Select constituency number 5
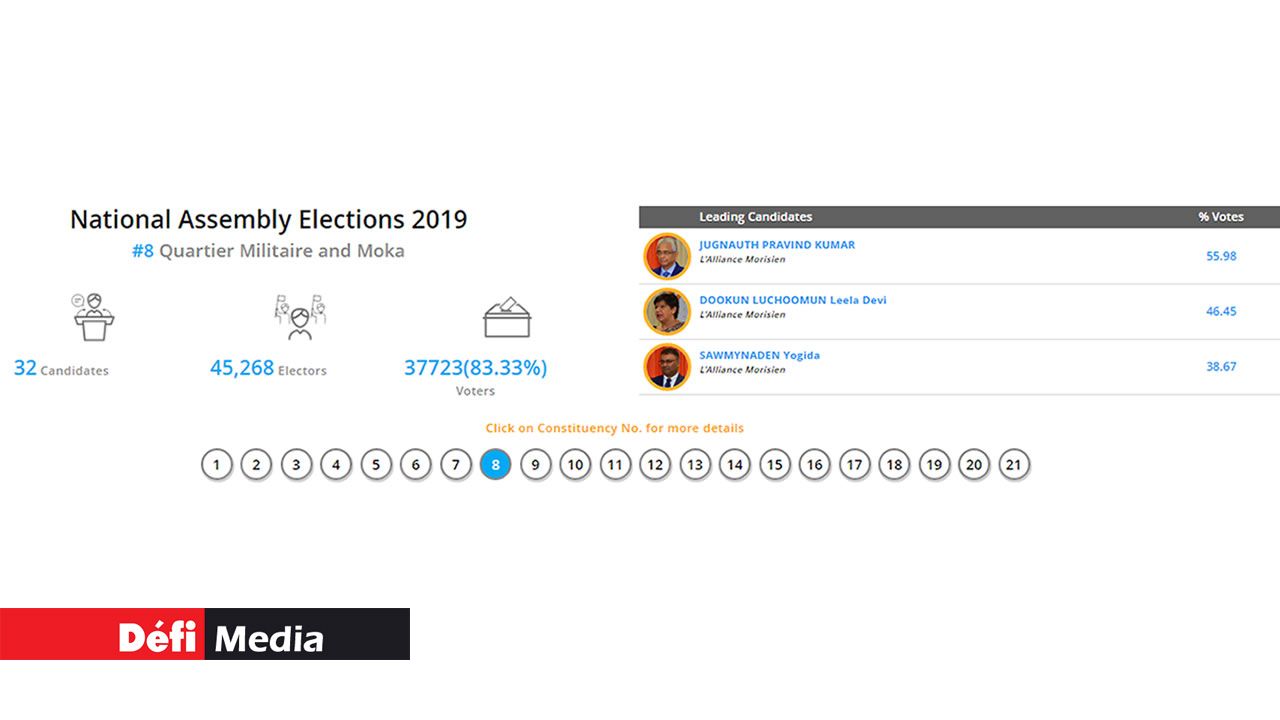The height and width of the screenshot is (720, 1280). coord(376,465)
